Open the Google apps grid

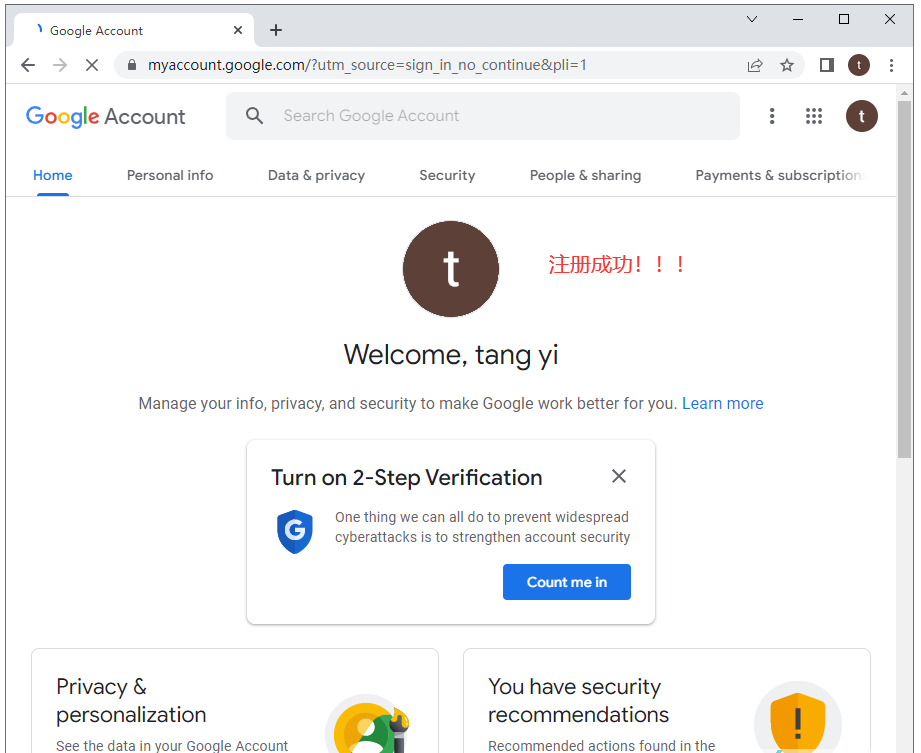pos(814,116)
